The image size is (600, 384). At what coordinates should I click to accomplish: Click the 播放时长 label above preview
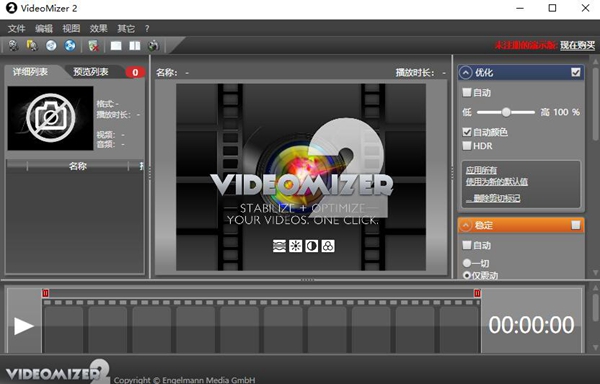coord(415,73)
